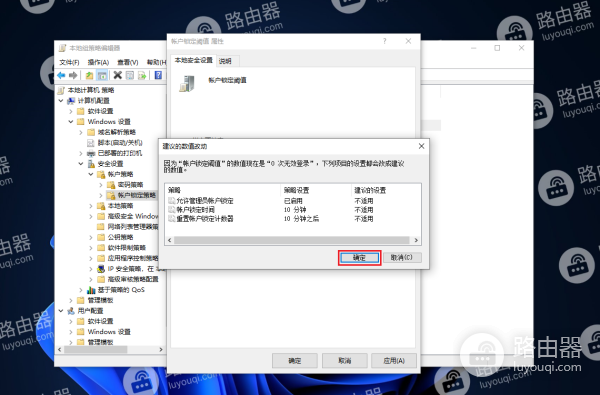Click the icon of 重置帐户锁定计数器 row
Image resolution: width=600 pixels, height=395 pixels.
point(171,219)
